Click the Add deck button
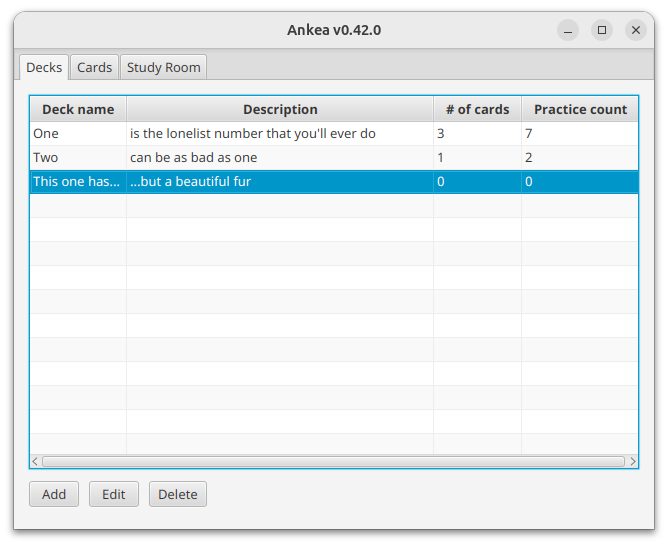This screenshot has height=546, width=668. pos(54,494)
